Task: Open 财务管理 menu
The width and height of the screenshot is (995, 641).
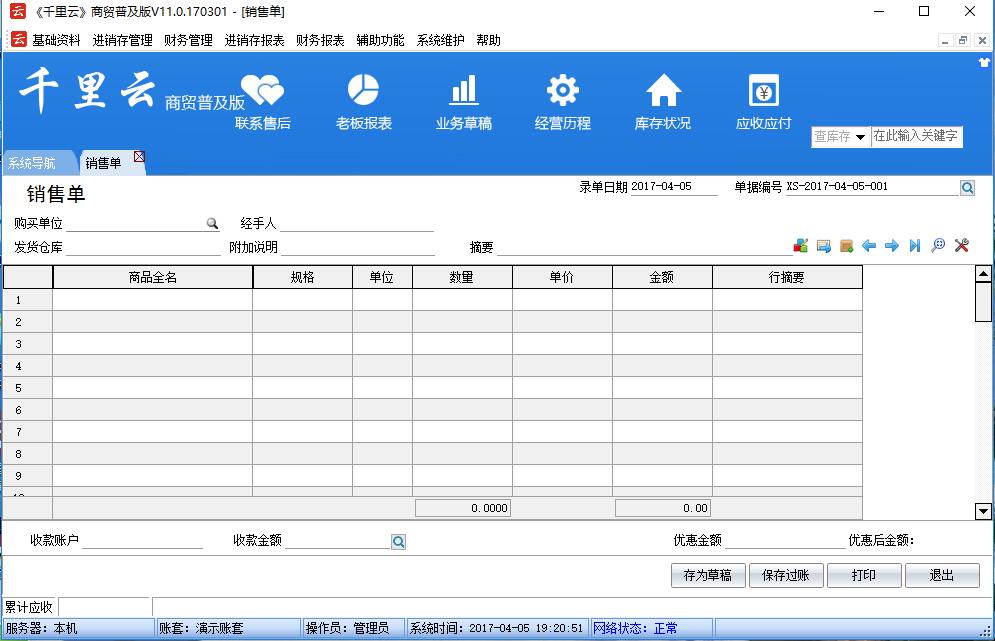Action: point(188,41)
